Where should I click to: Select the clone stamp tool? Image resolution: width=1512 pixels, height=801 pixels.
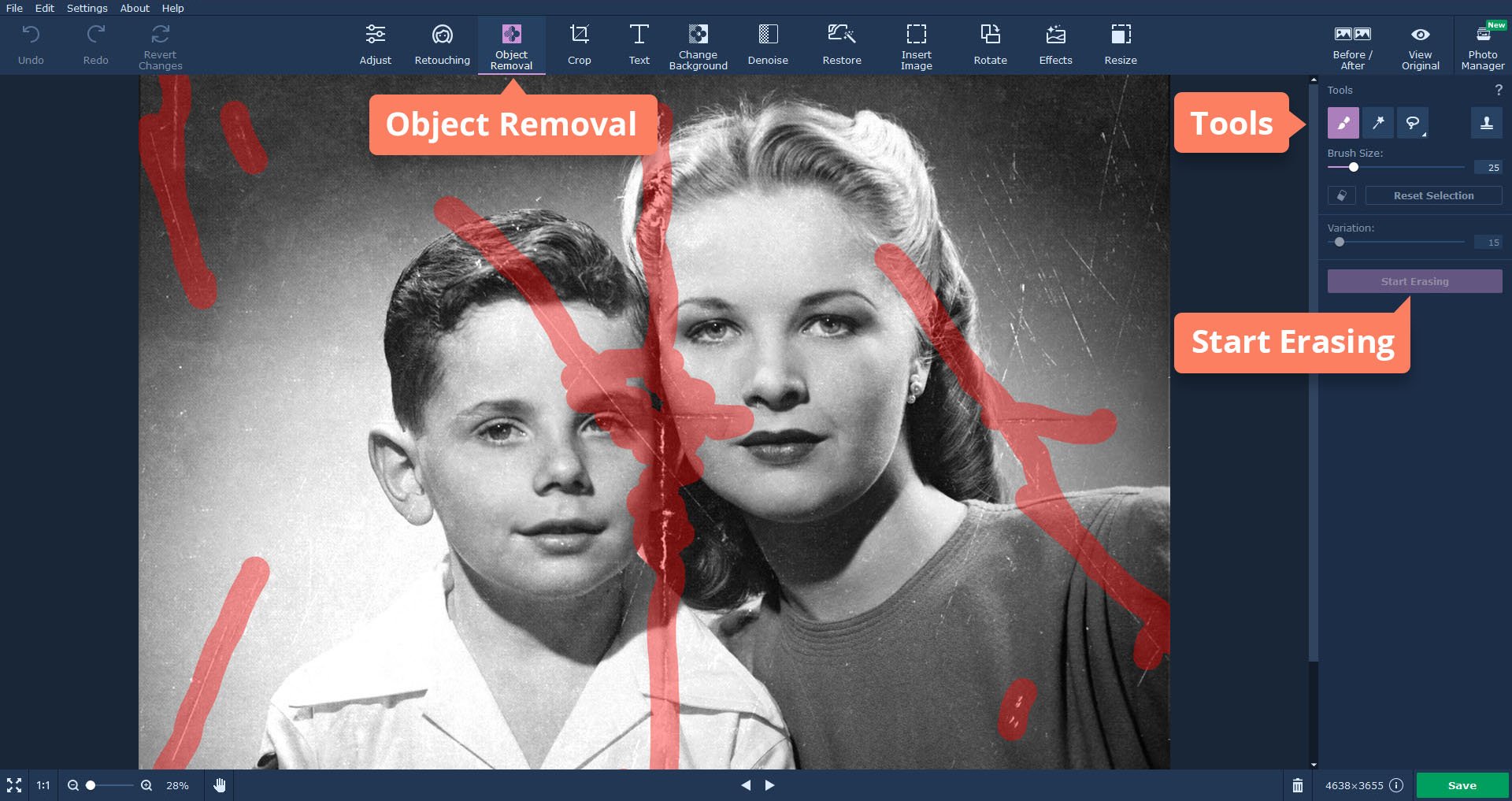click(1487, 123)
